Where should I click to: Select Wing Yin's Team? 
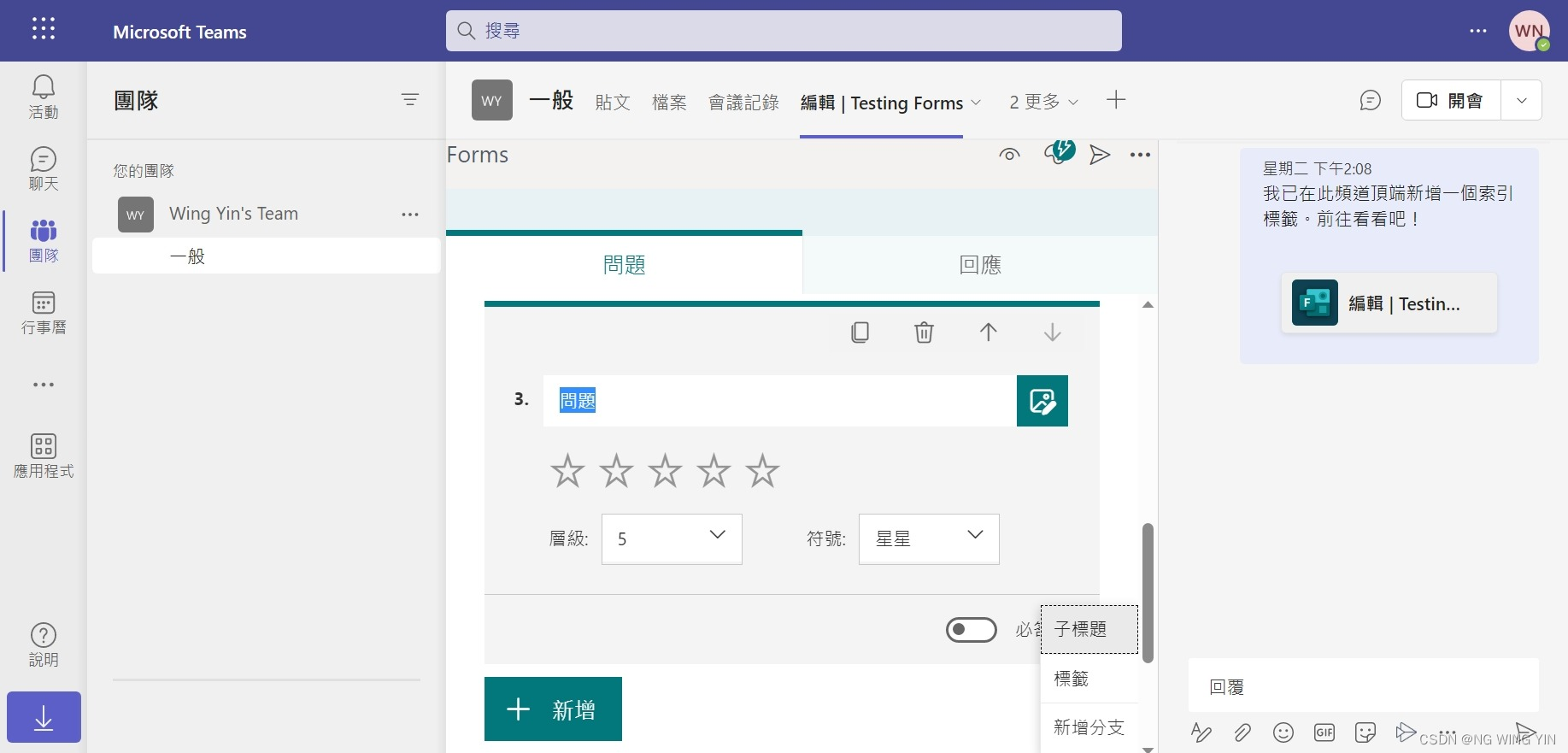pyautogui.click(x=233, y=214)
